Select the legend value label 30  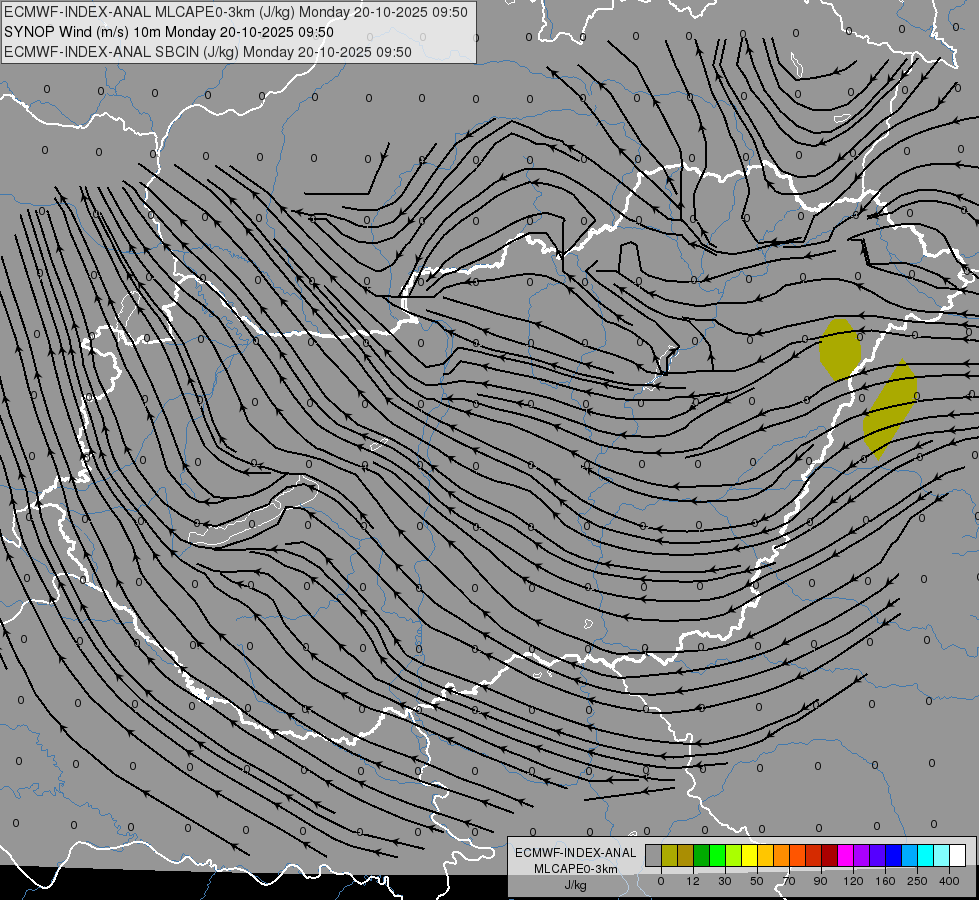724,881
